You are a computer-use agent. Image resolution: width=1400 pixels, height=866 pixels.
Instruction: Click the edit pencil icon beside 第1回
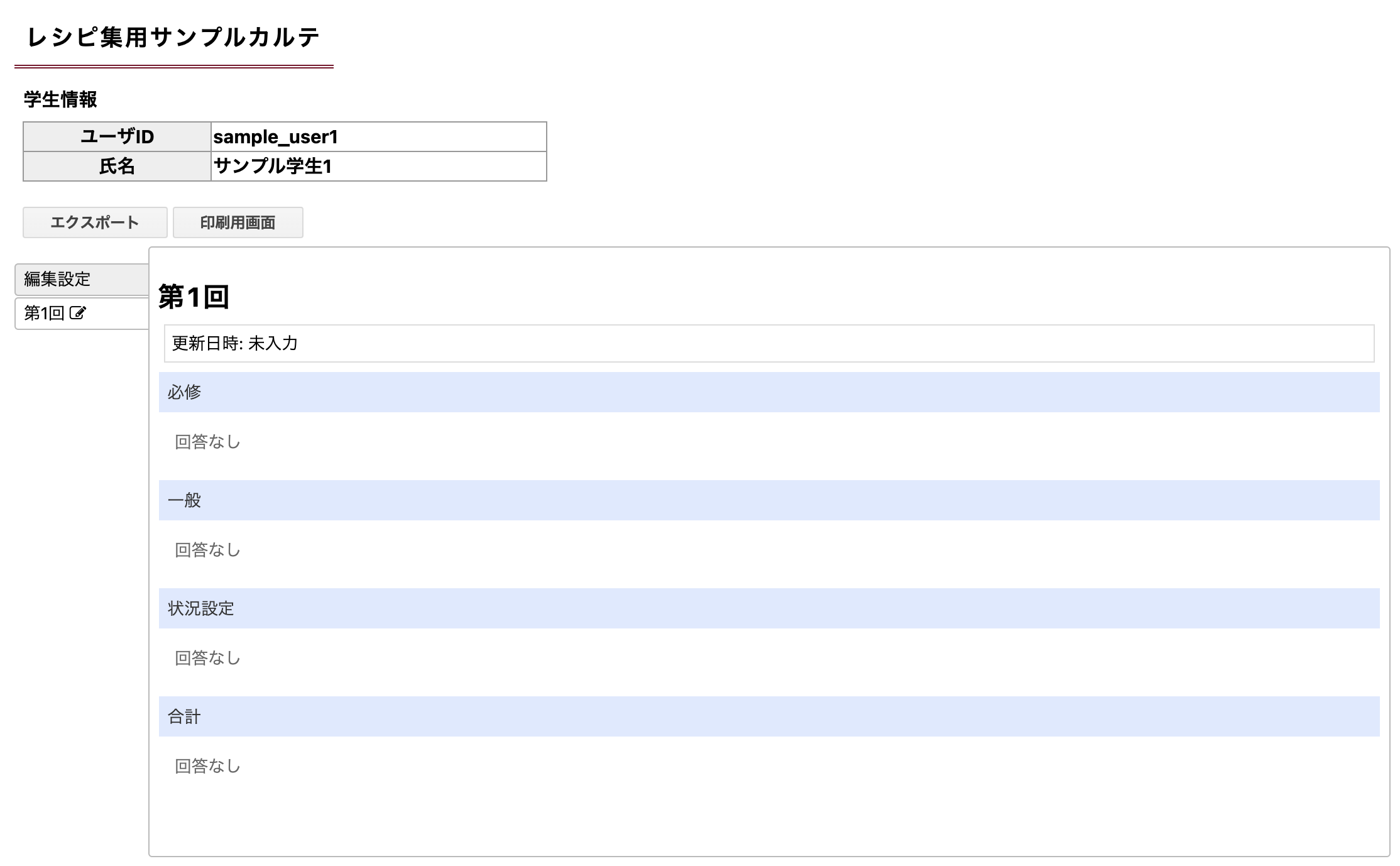tap(77, 313)
